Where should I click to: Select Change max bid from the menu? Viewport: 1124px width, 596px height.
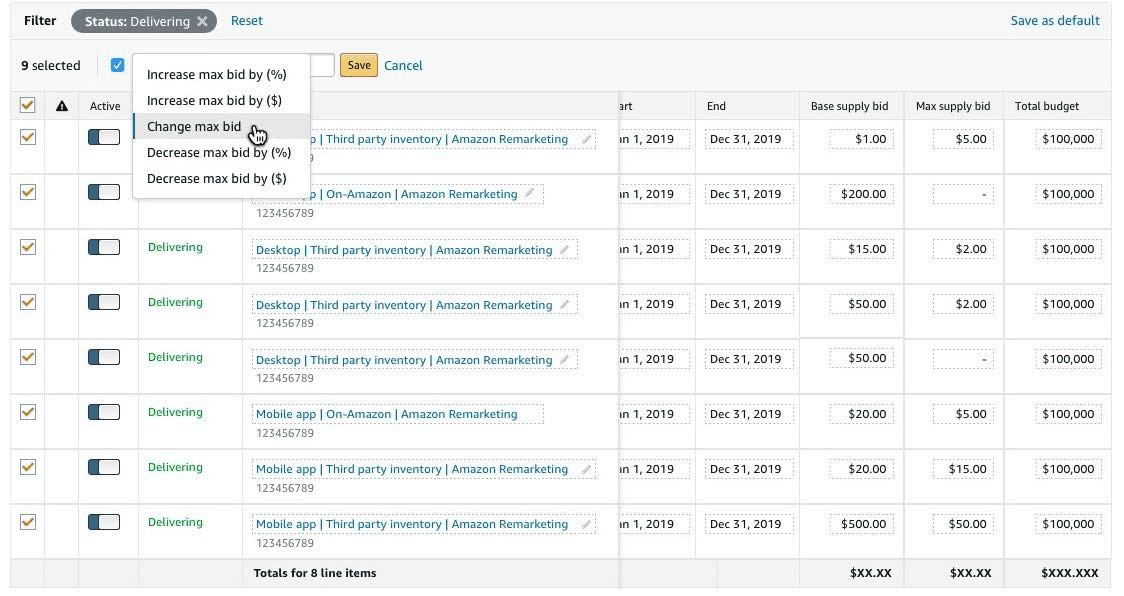(x=194, y=126)
